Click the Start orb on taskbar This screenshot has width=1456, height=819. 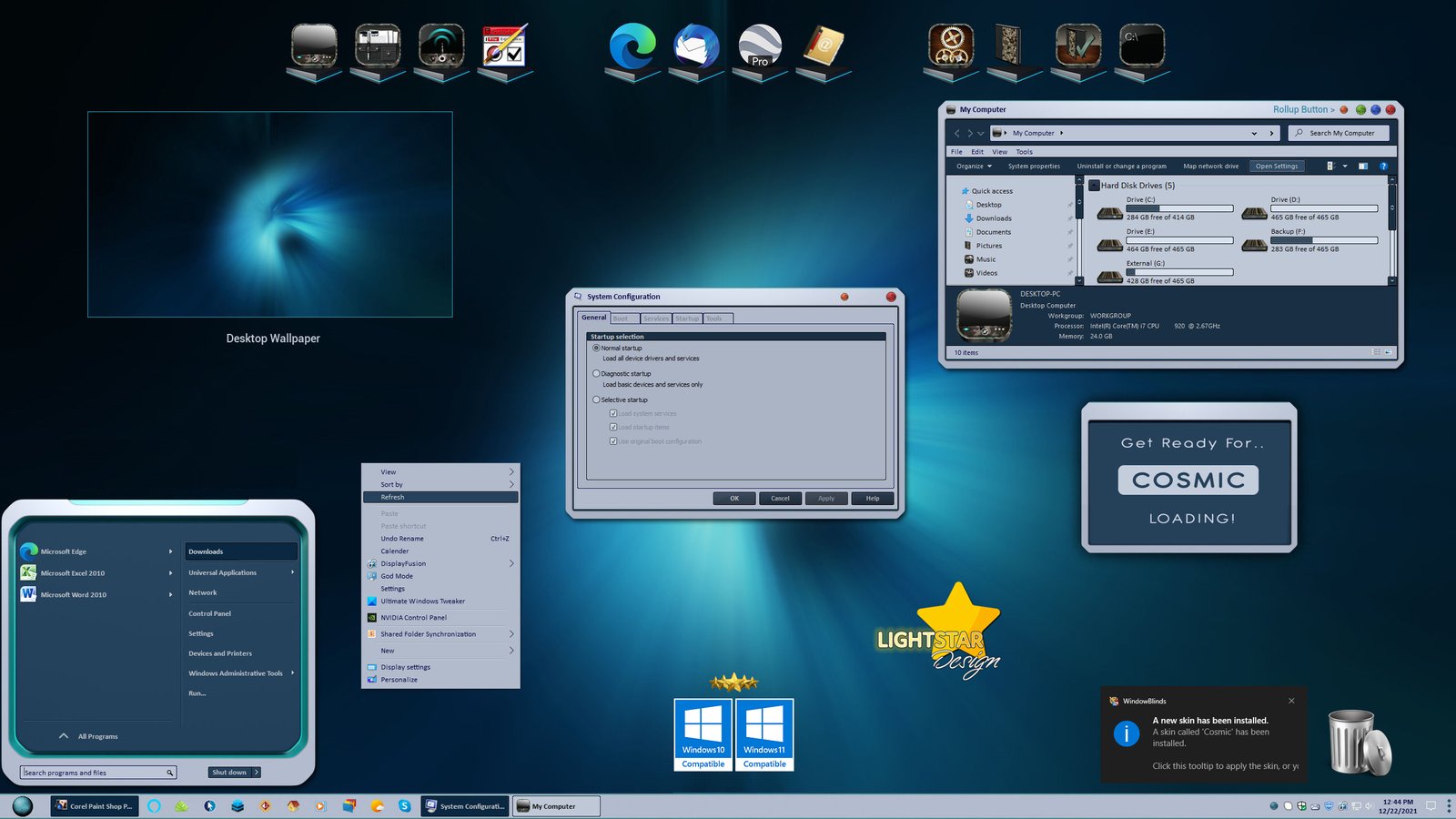coord(23,805)
